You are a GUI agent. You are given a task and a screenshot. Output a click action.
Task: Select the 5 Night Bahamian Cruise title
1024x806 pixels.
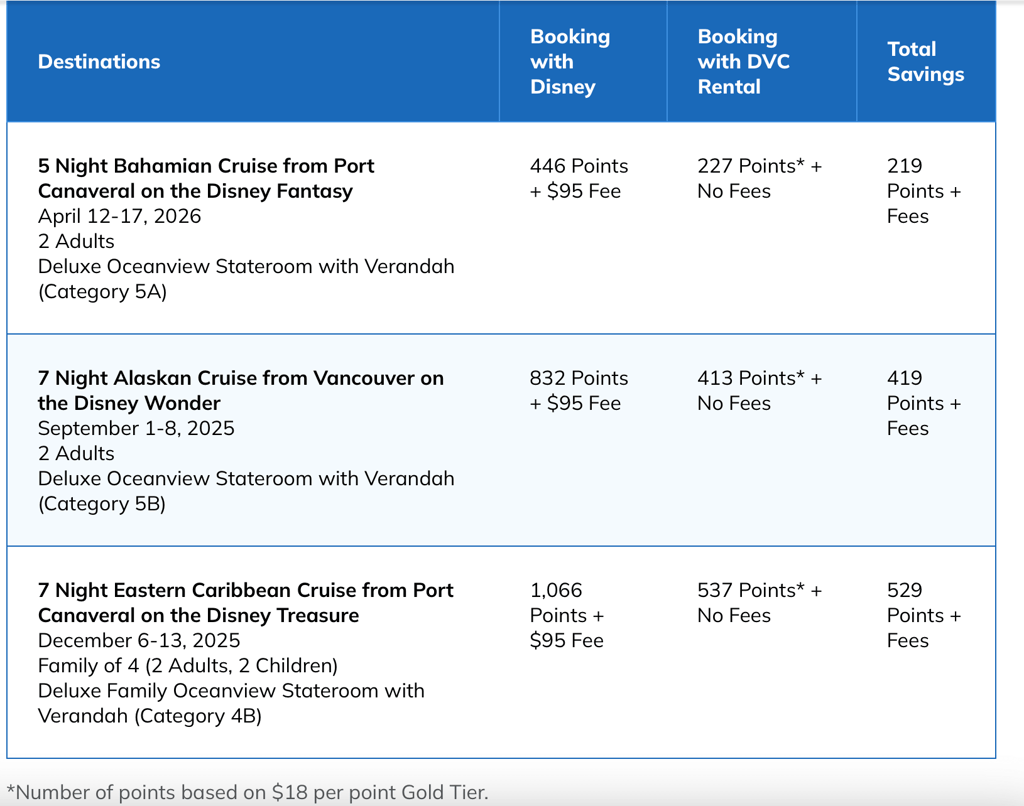(x=206, y=178)
